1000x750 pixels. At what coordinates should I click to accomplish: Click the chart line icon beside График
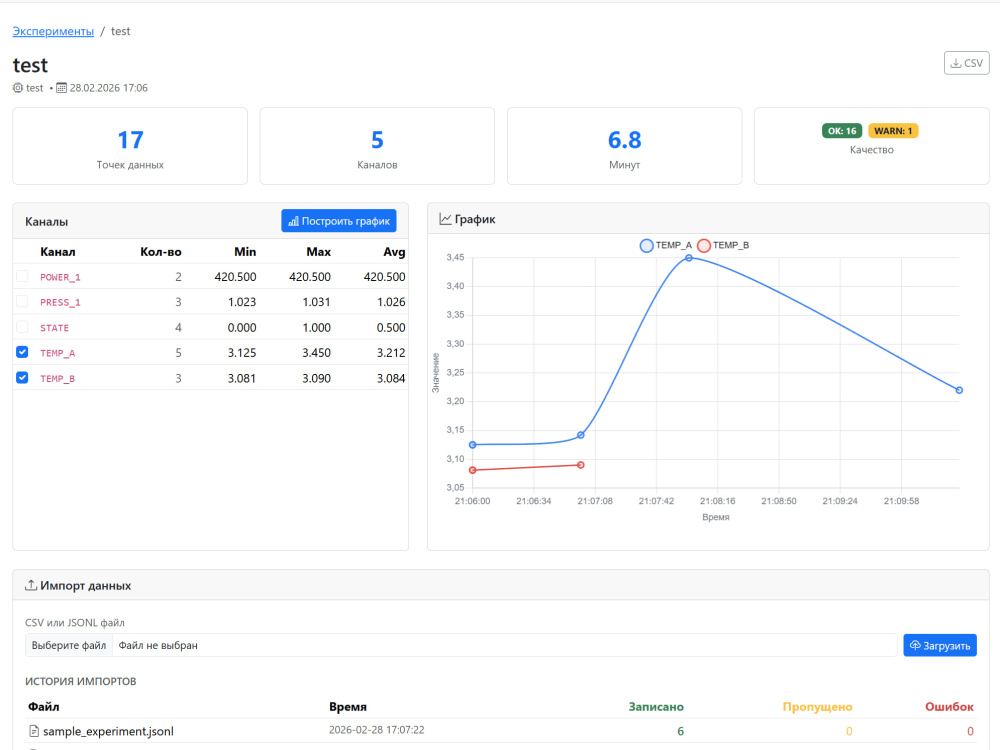tap(445, 219)
